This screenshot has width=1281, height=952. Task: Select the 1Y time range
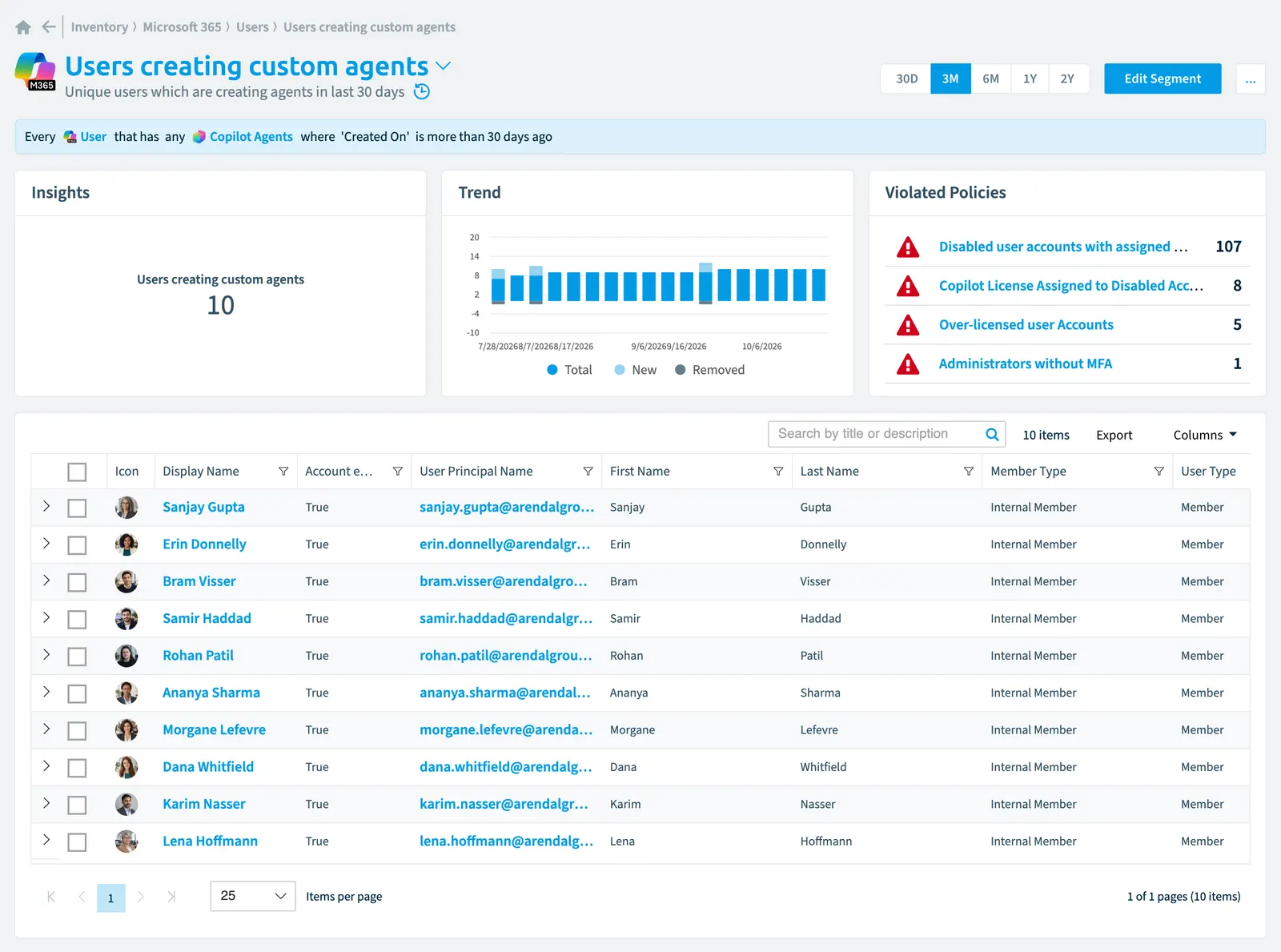point(1030,78)
